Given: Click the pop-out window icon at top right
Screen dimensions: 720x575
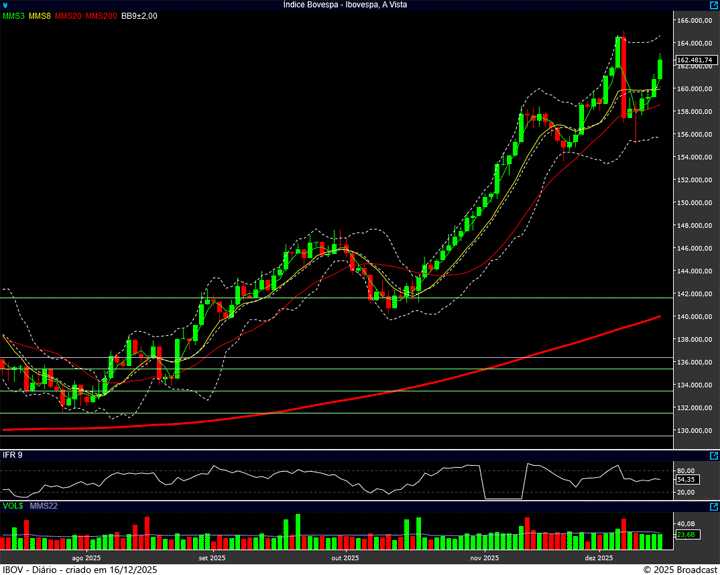Looking at the screenshot, I should pos(713,5).
